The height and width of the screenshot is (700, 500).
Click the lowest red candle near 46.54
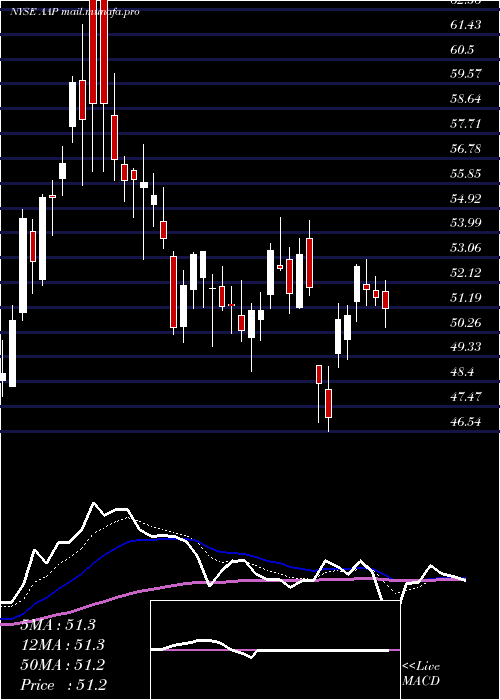(329, 404)
